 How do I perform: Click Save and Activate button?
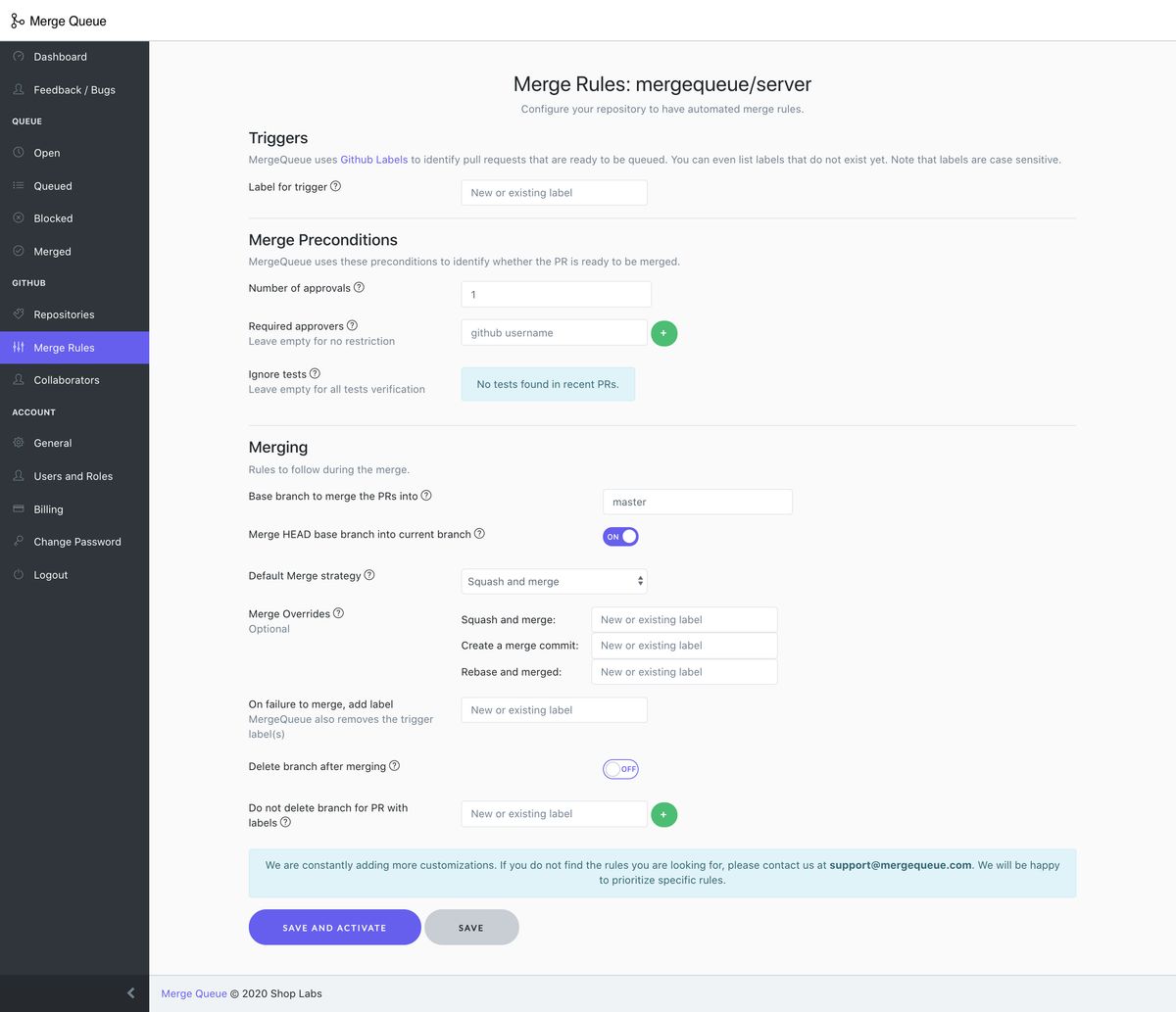coord(334,928)
